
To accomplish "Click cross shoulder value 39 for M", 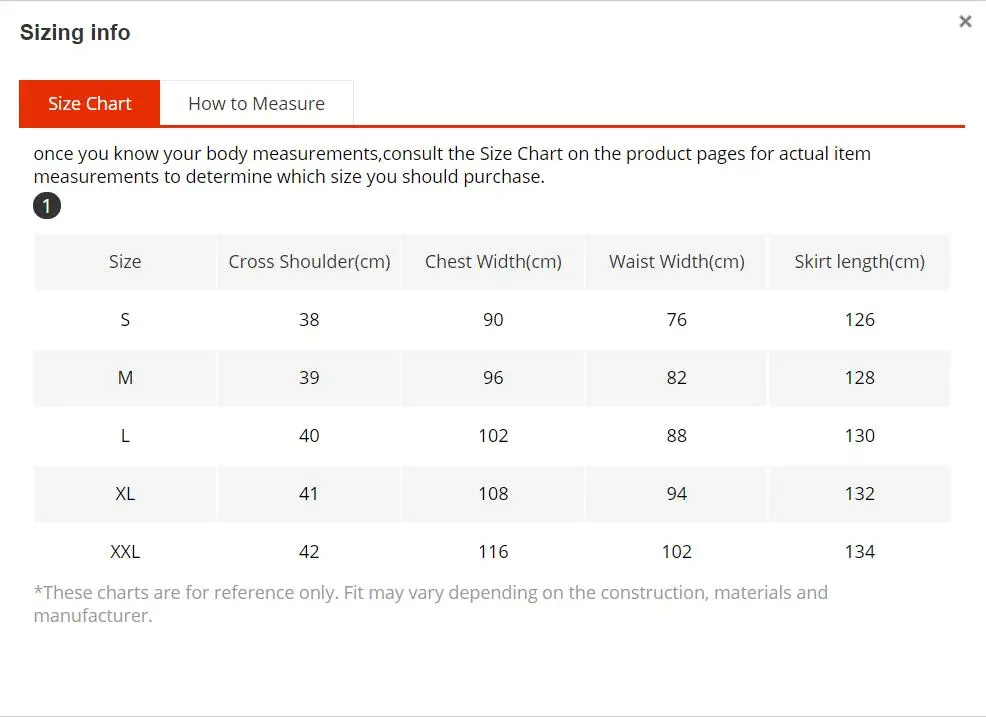I will point(309,377).
